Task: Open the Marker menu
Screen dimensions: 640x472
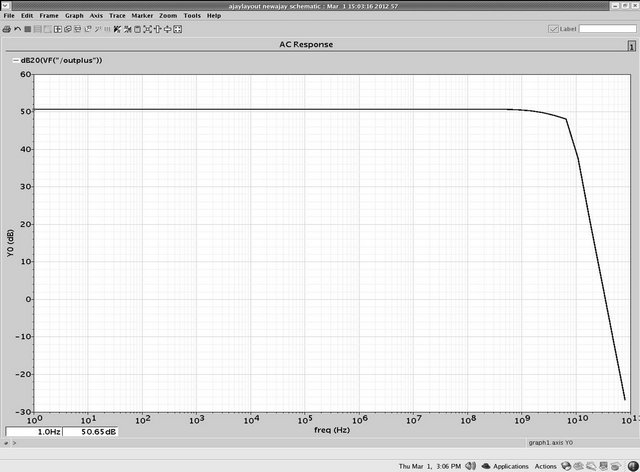Action: click(142, 16)
